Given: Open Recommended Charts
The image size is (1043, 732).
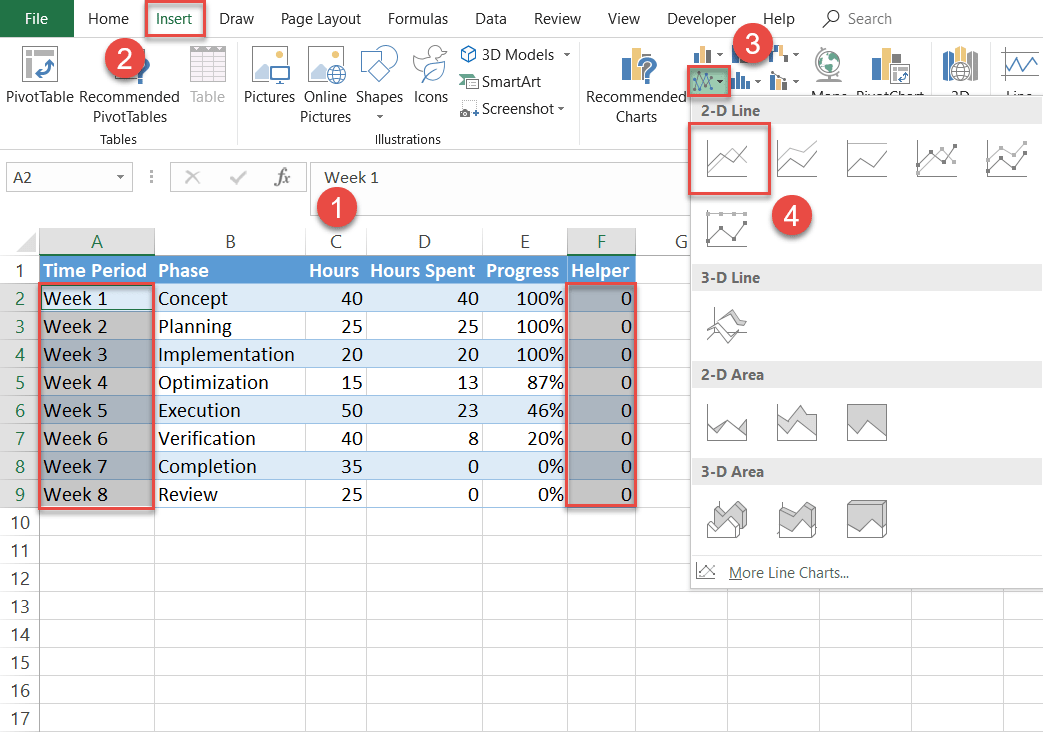Looking at the screenshot, I should click(637, 84).
